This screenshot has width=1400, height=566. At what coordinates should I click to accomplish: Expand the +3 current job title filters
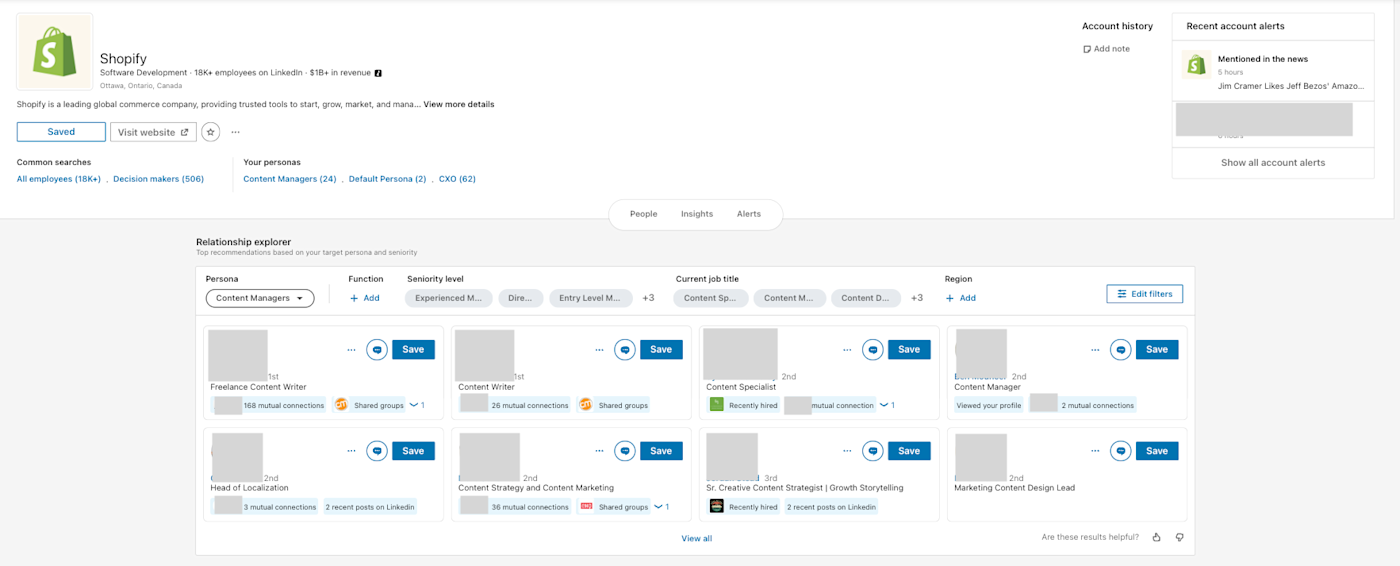pos(917,298)
